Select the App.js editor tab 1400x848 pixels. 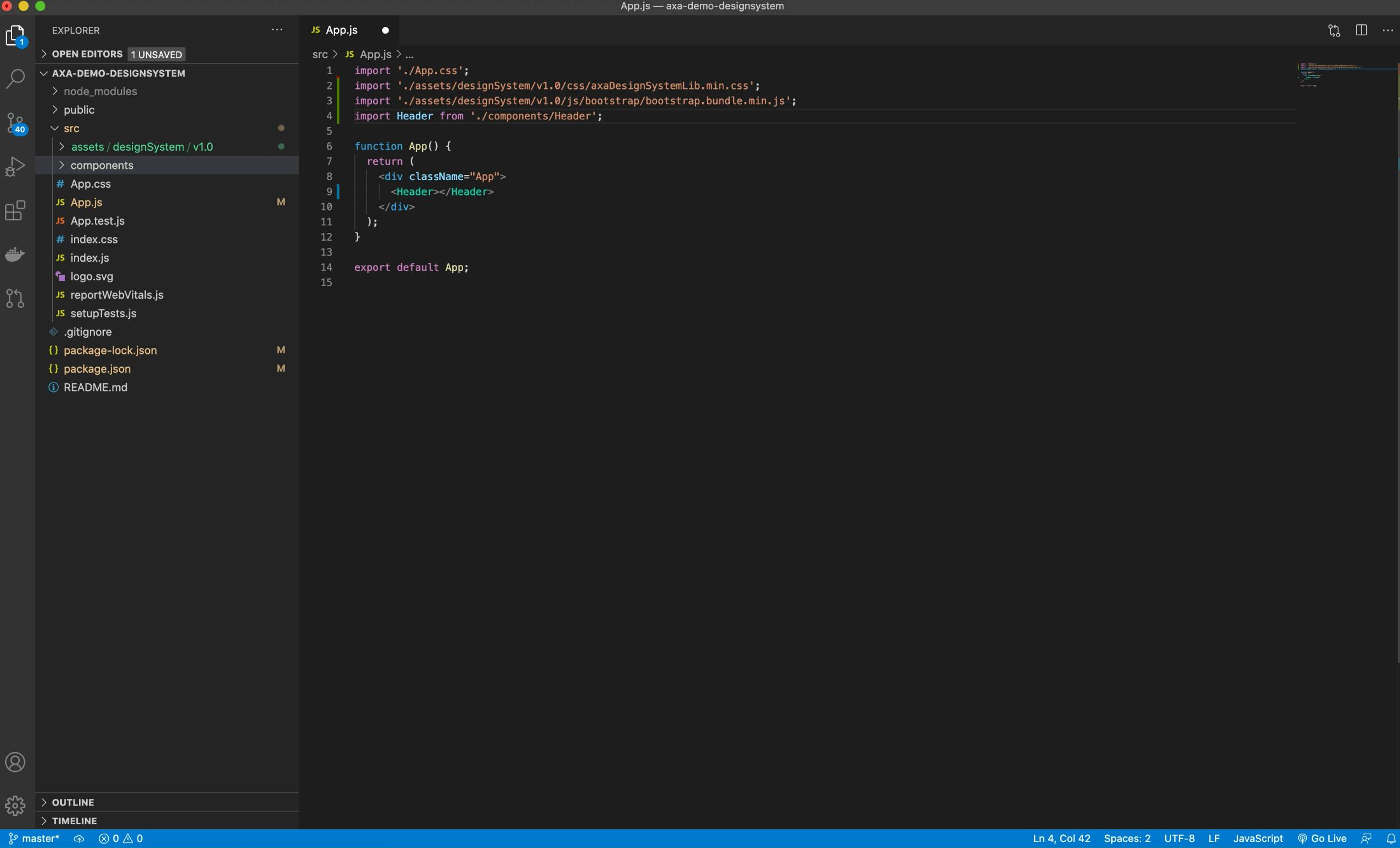click(x=342, y=30)
